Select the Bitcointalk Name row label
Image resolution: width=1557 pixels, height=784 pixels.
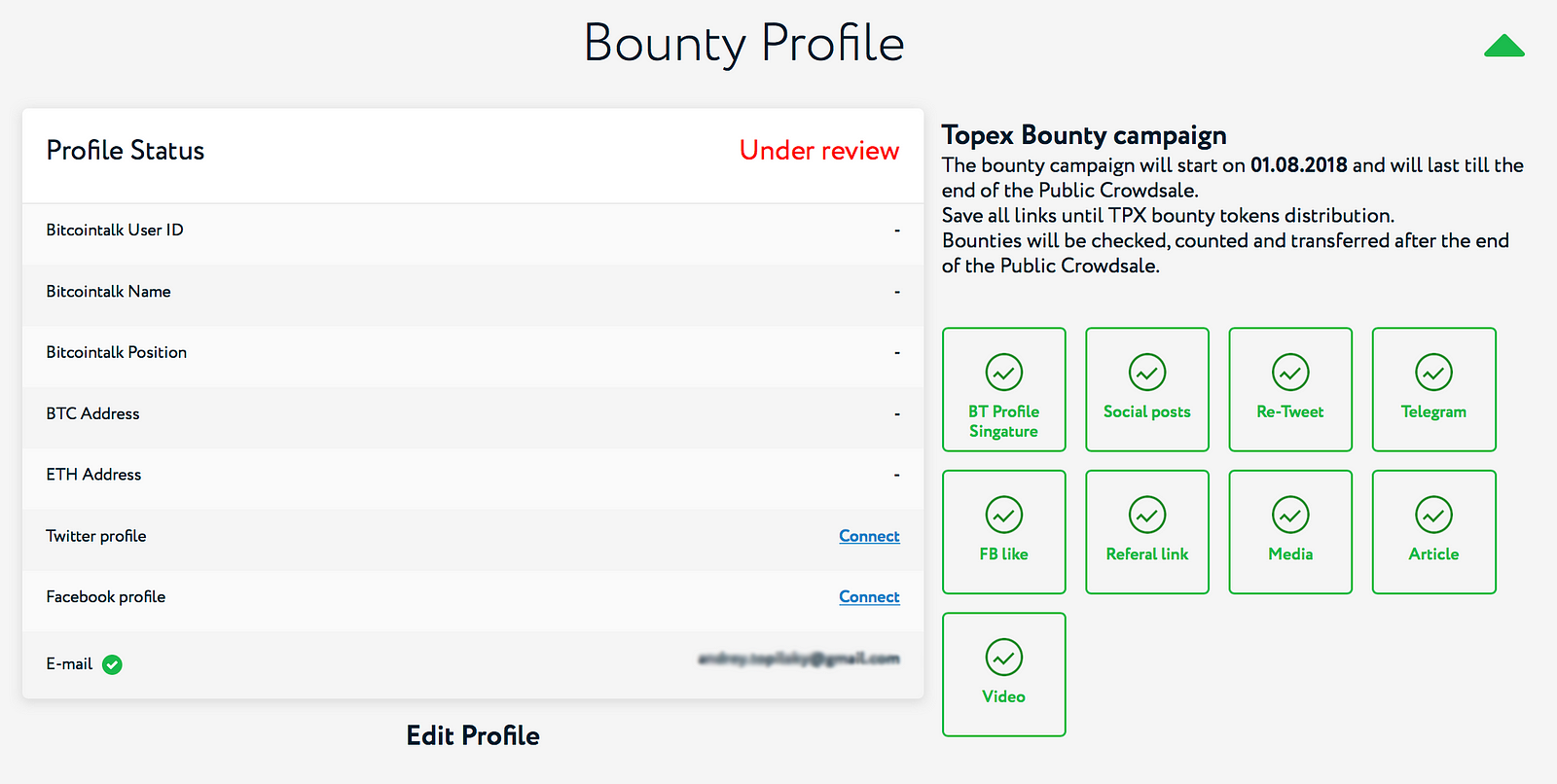(108, 291)
